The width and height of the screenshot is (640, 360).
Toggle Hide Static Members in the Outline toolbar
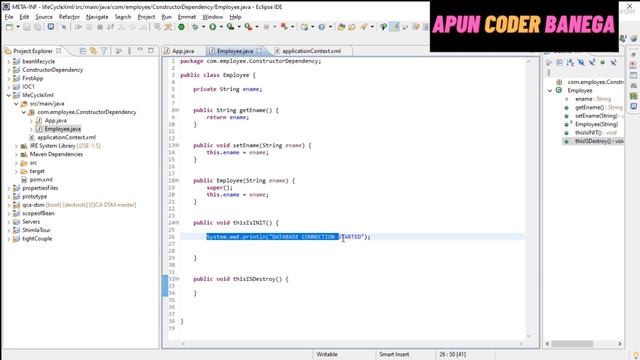pos(591,62)
